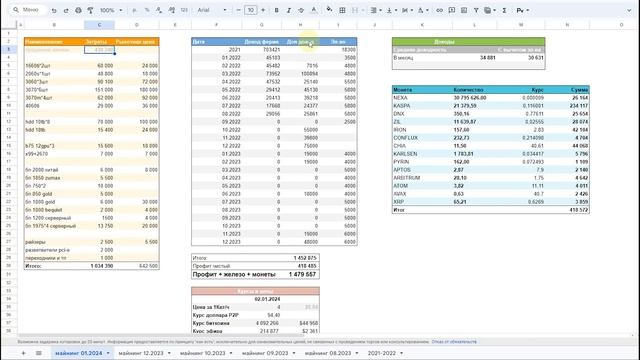Select the KASPA coin cell

[x=422, y=106]
